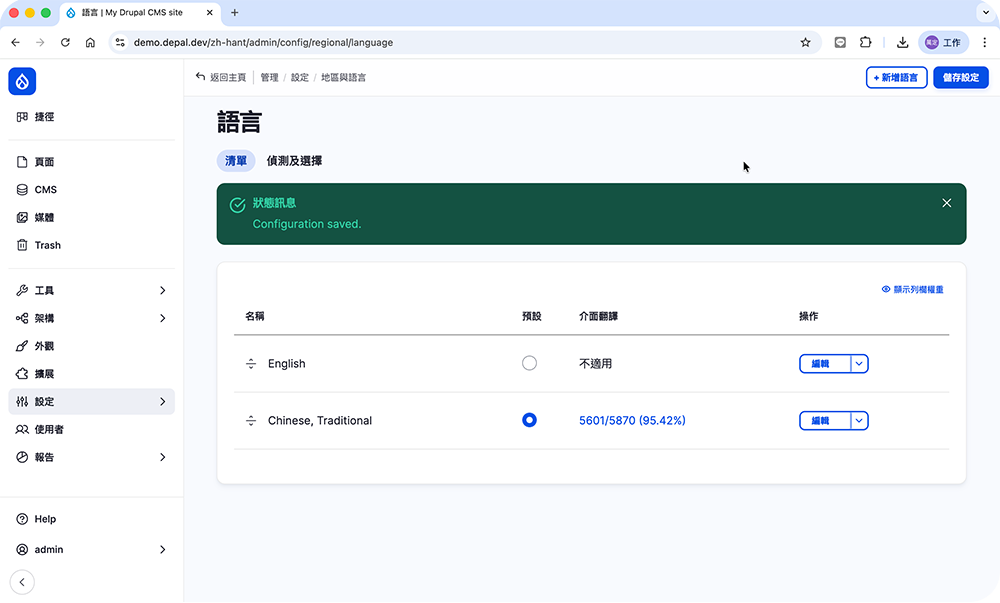The height and width of the screenshot is (603, 1000).
Task: Select Chinese, Traditional default radio button
Action: [x=529, y=421]
